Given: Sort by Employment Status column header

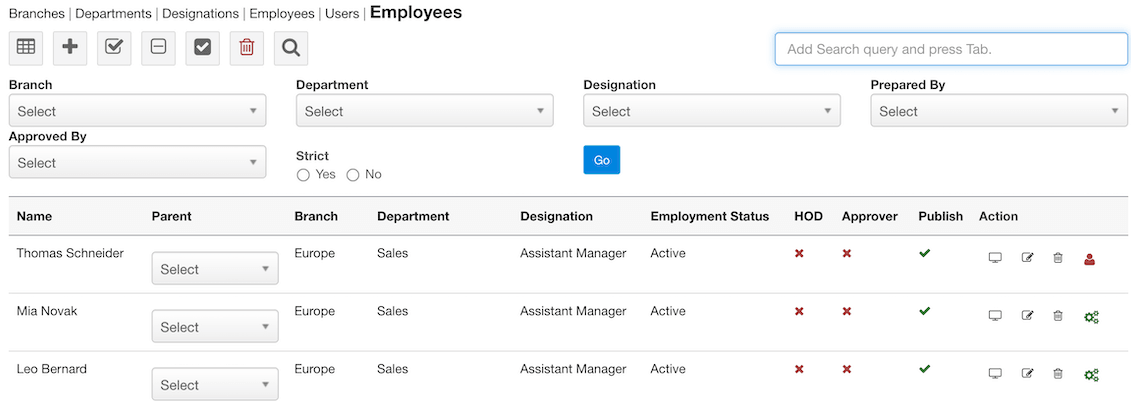Looking at the screenshot, I should 710,216.
